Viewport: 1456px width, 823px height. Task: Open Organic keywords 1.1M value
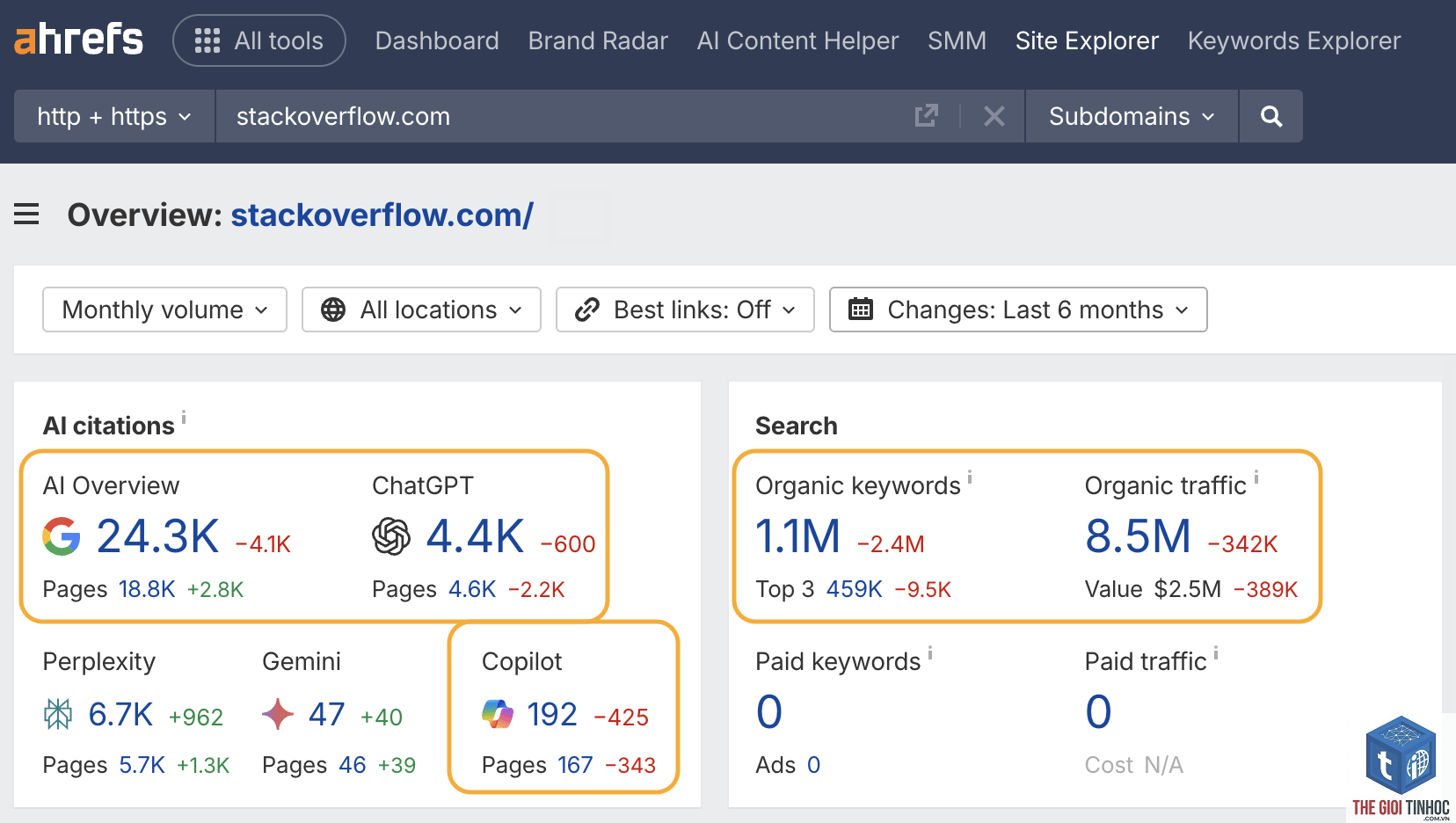(x=798, y=536)
